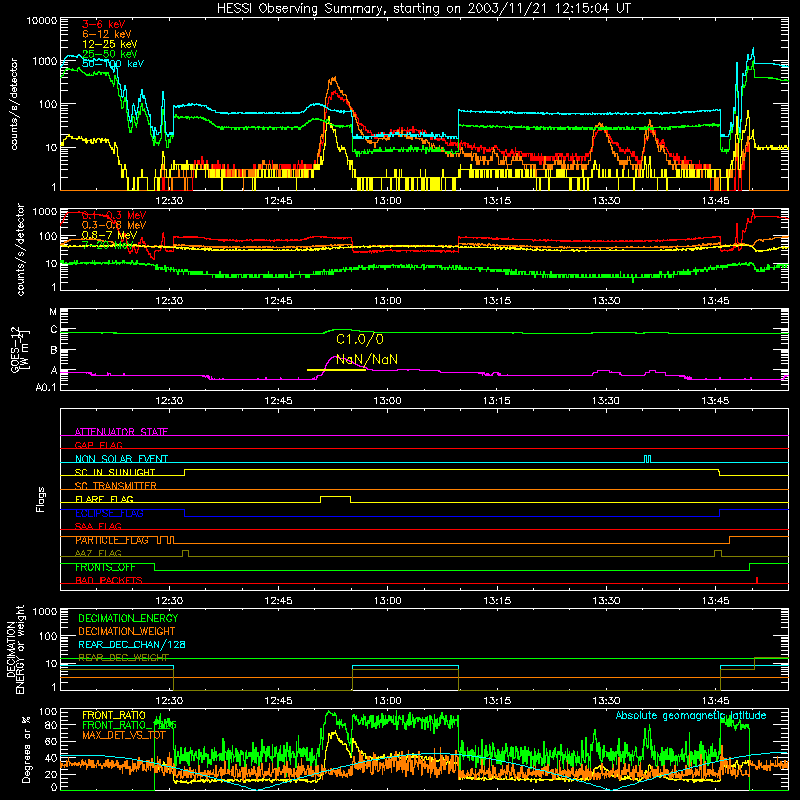
Task: Click the yellow FRONT_RATIO legend label
Action: pos(114,715)
